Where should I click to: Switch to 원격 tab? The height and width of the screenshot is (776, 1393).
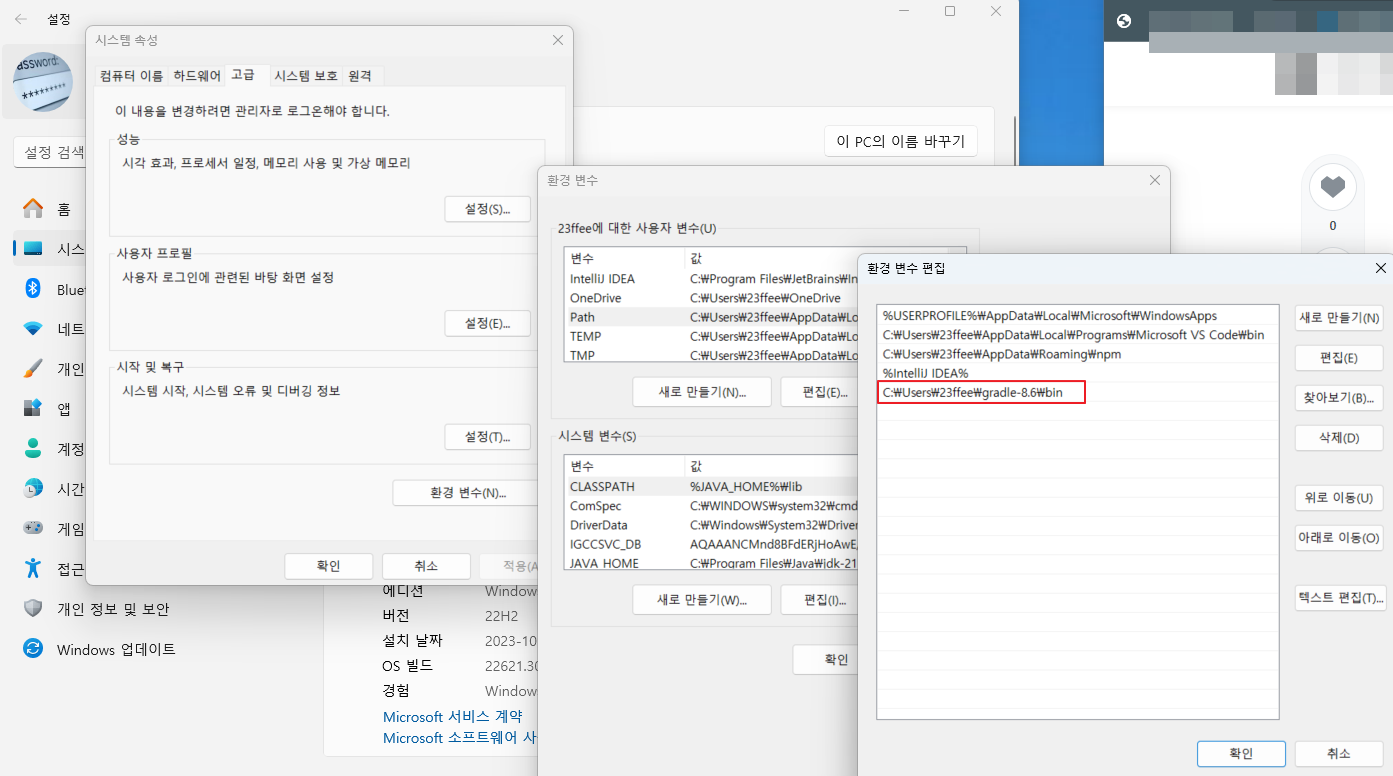pos(360,76)
